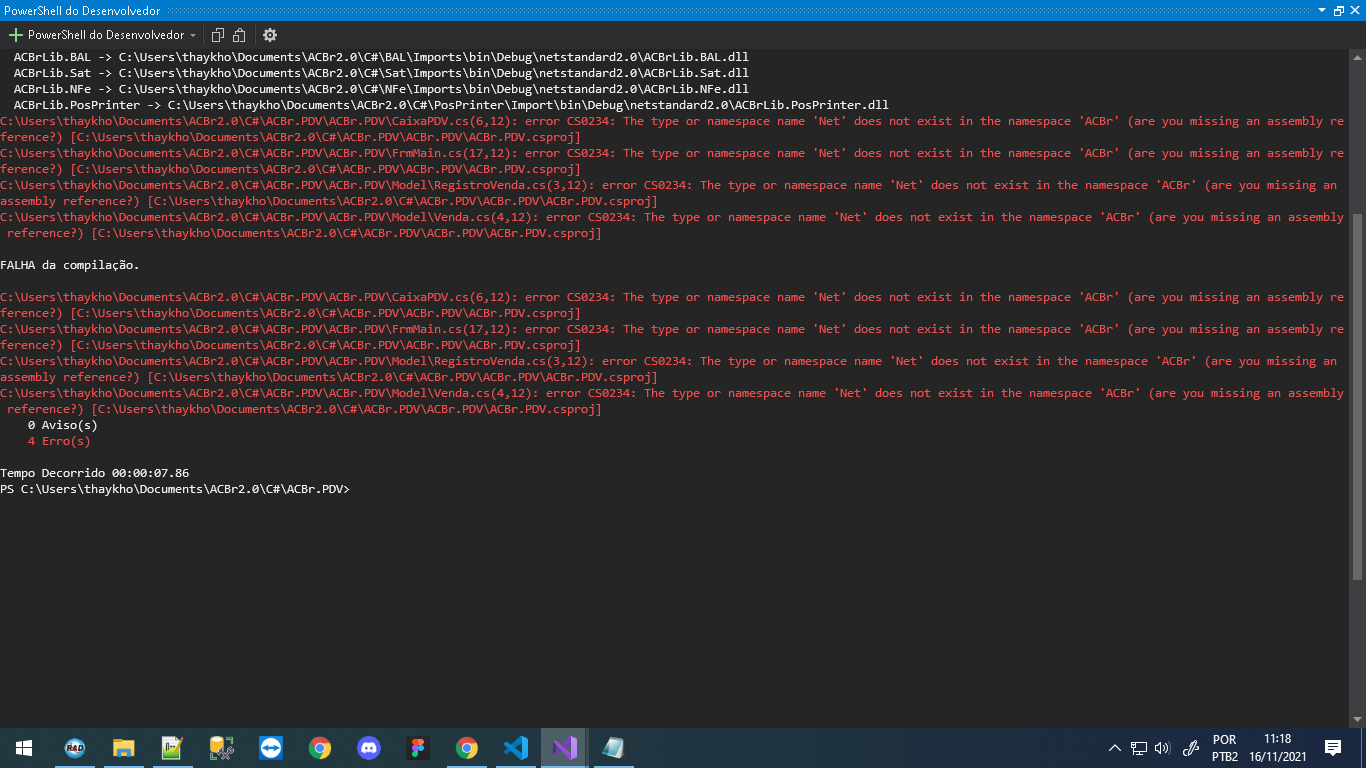
Task: Open volume control tray icon
Action: [1162, 748]
